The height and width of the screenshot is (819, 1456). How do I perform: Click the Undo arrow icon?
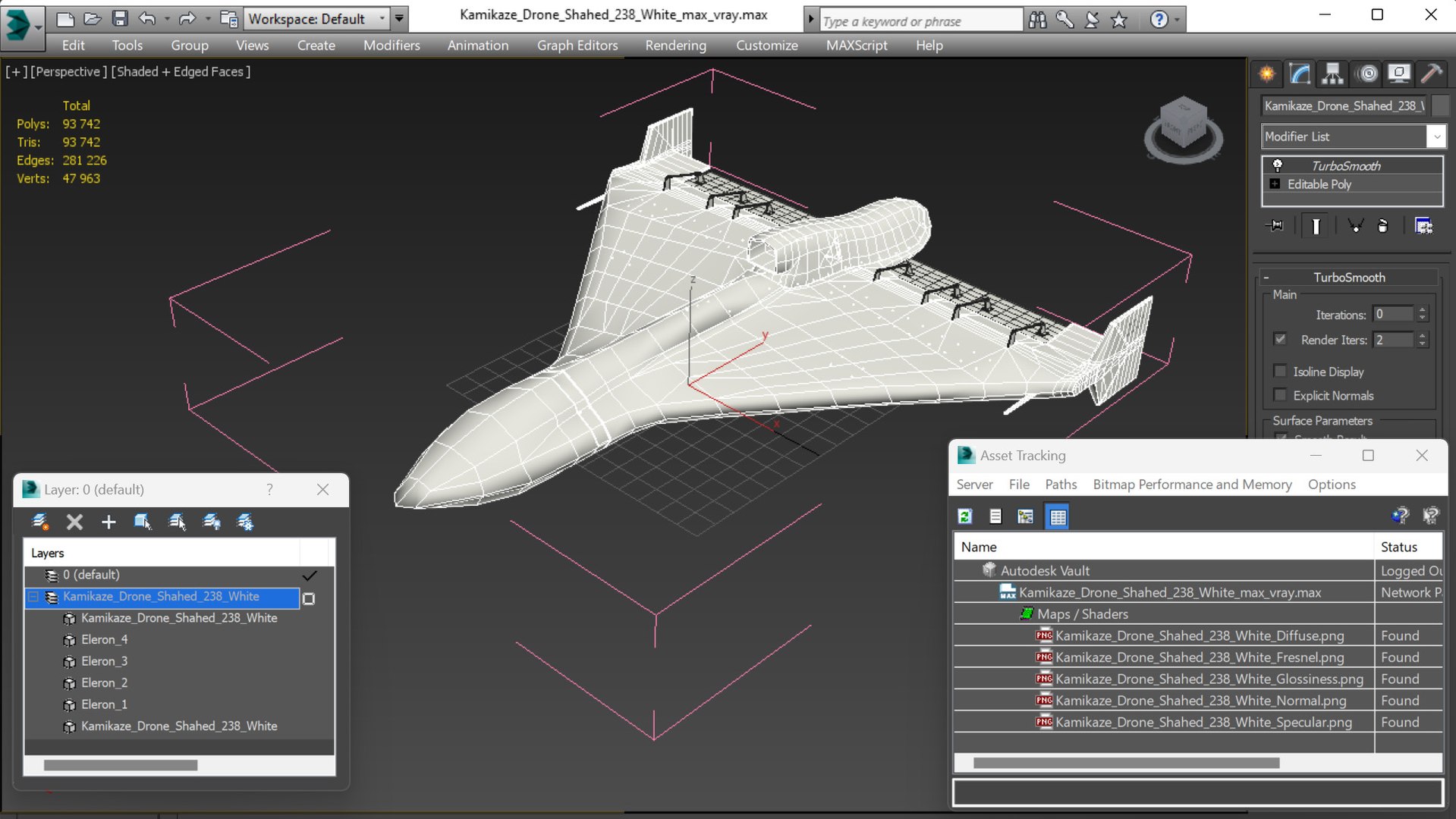coord(147,18)
